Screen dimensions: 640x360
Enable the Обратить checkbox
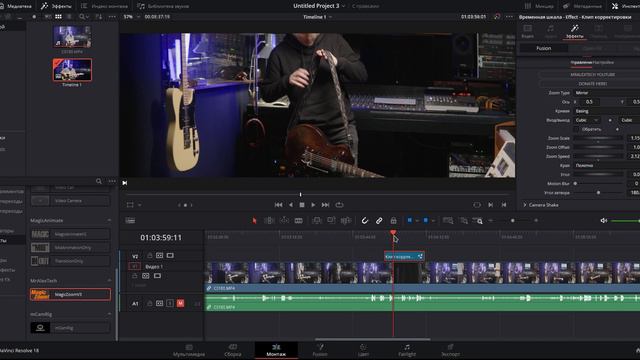point(576,129)
